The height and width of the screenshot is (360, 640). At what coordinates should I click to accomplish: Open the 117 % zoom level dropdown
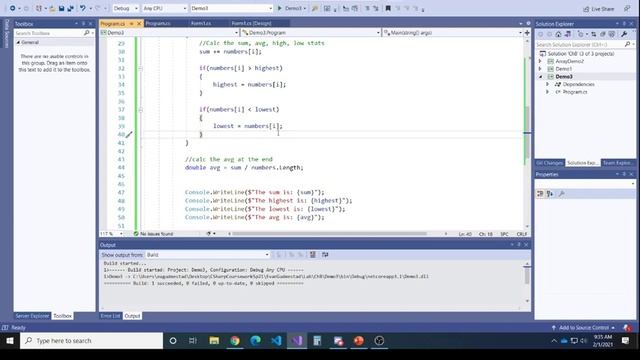[111, 234]
